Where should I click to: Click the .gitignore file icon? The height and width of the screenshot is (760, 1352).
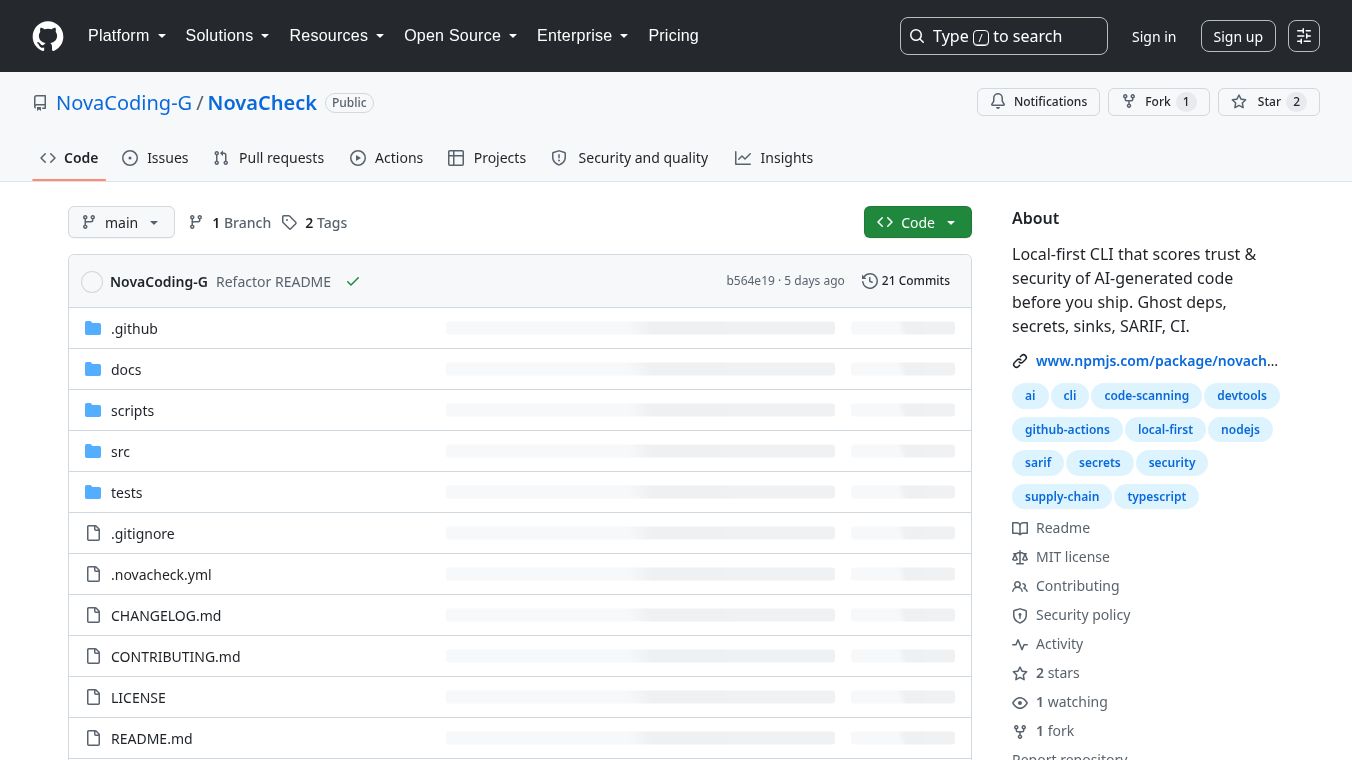click(x=93, y=533)
